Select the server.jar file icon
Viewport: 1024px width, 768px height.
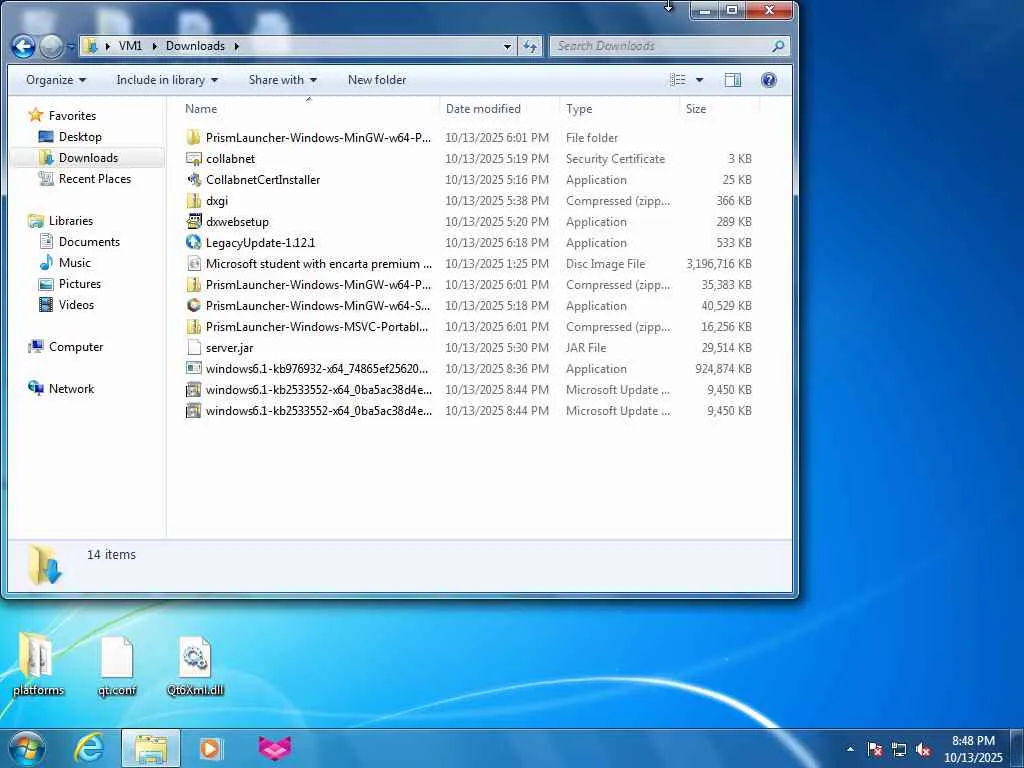193,347
